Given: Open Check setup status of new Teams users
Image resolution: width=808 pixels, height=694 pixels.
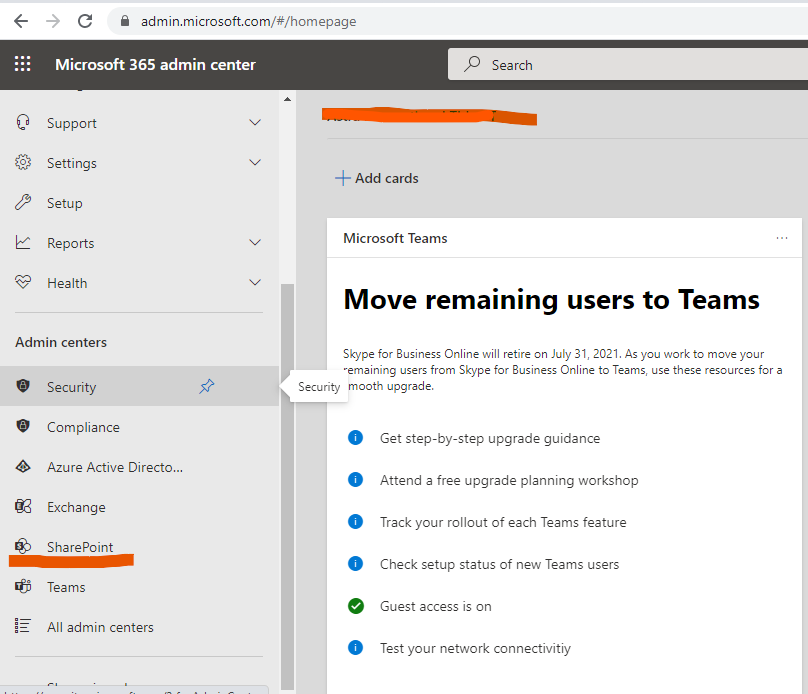Looking at the screenshot, I should pyautogui.click(x=499, y=564).
